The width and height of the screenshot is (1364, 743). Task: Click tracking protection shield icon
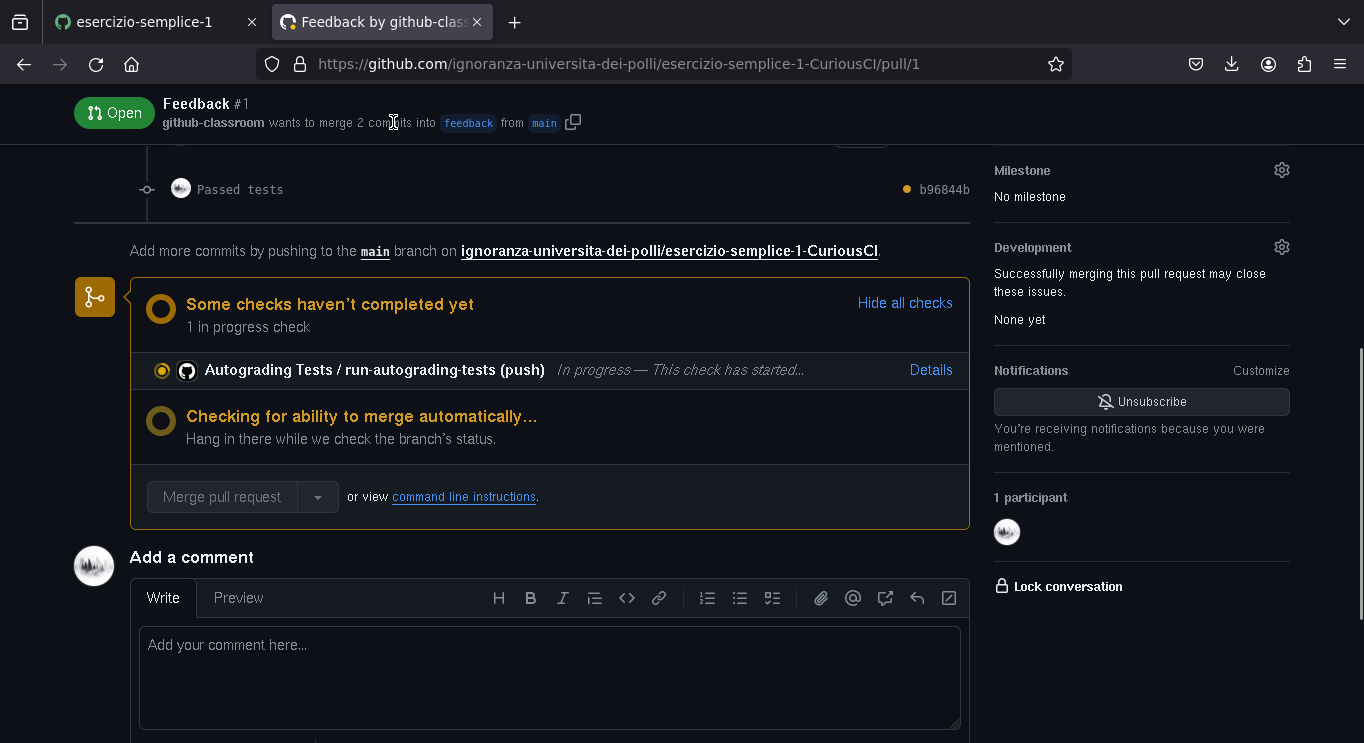point(272,64)
